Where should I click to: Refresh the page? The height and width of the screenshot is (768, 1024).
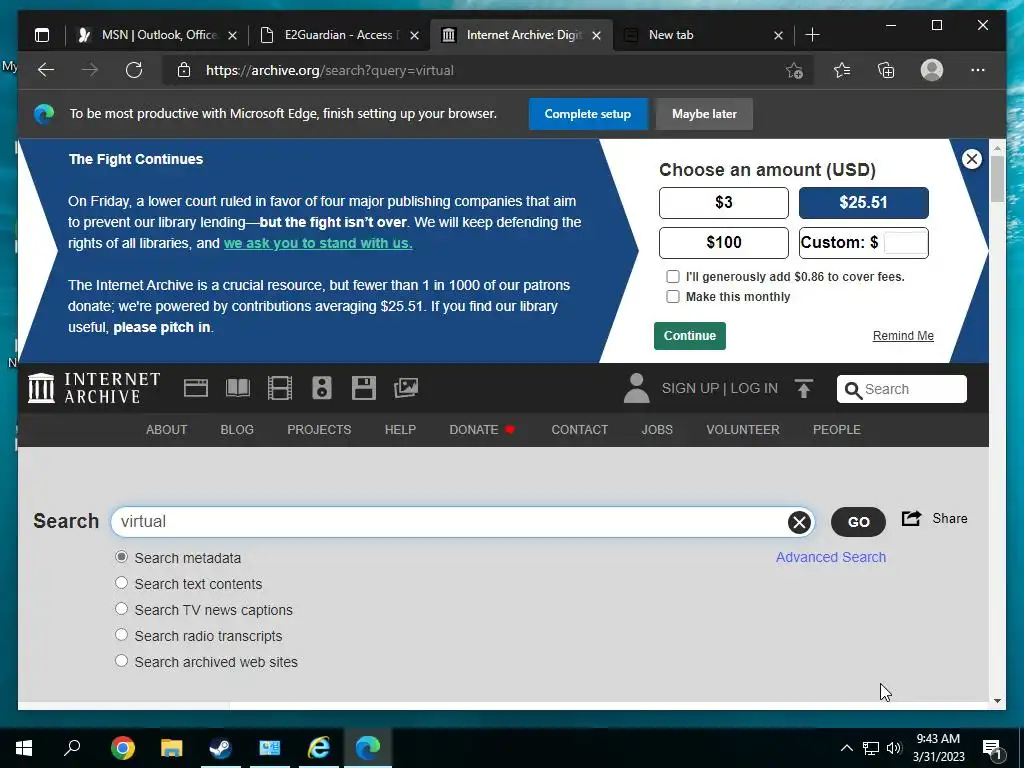tap(134, 70)
